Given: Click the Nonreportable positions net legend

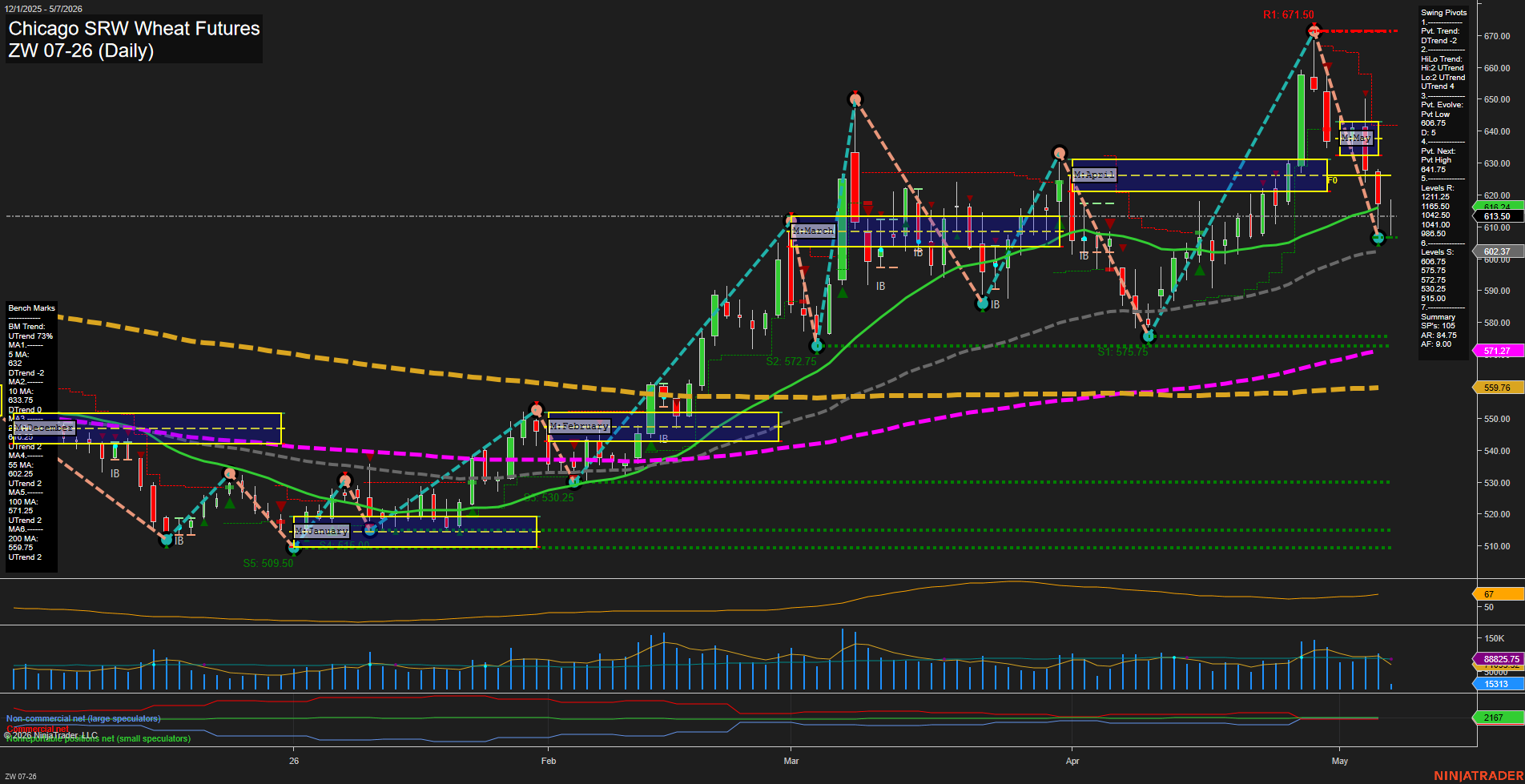Looking at the screenshot, I should point(98,738).
